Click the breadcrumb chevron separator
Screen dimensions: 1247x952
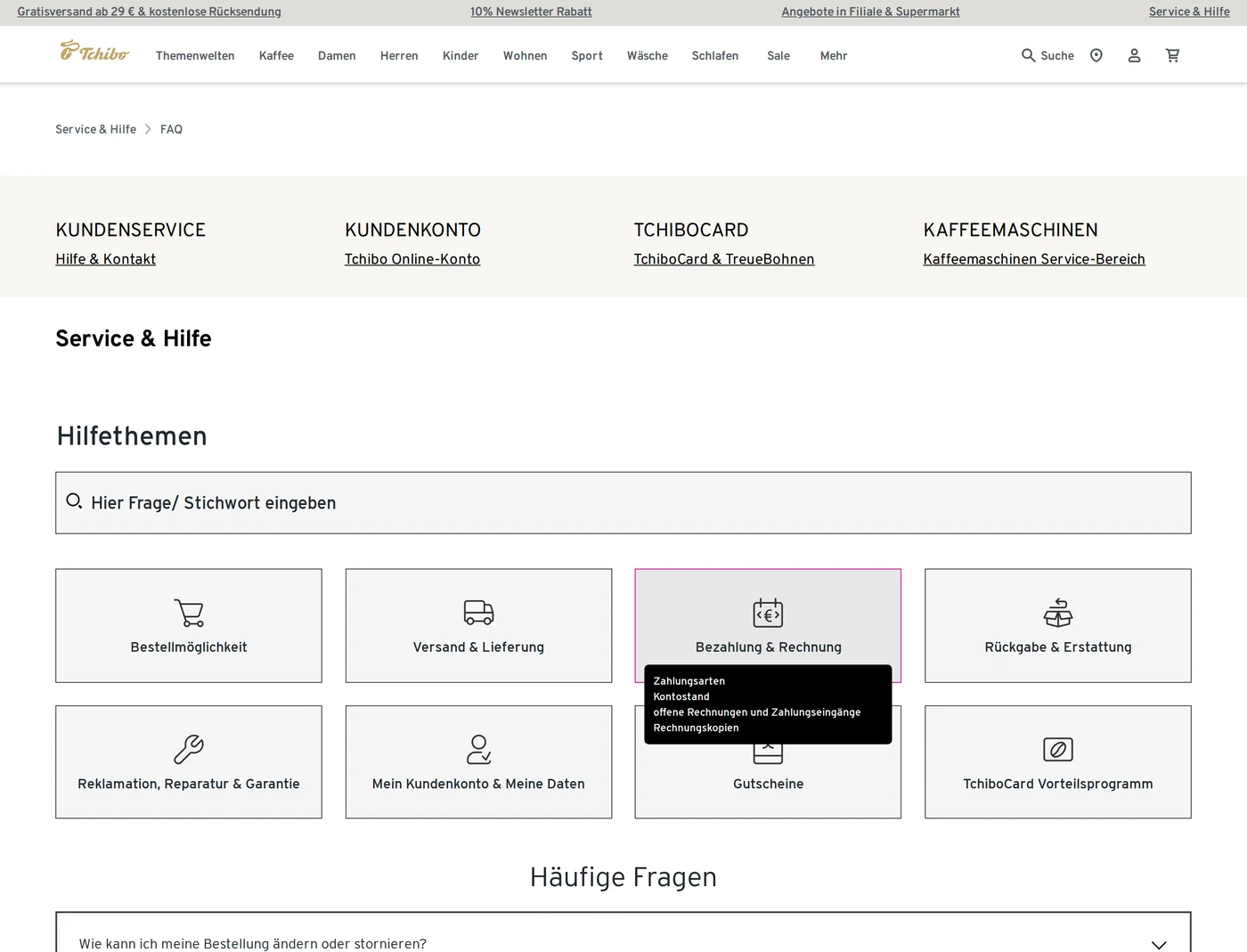coord(148,129)
